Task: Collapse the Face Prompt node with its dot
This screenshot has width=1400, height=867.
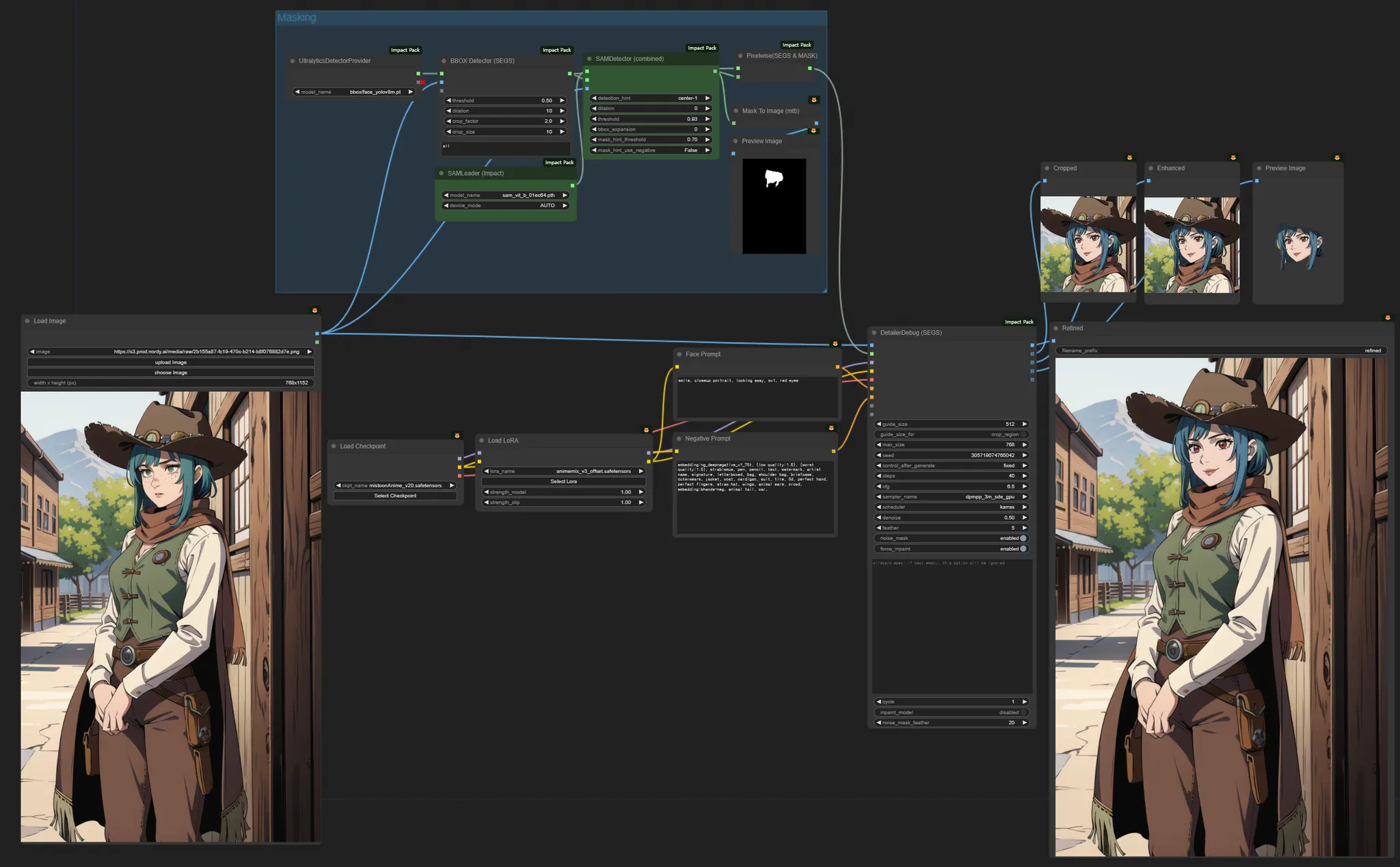Action: [679, 354]
